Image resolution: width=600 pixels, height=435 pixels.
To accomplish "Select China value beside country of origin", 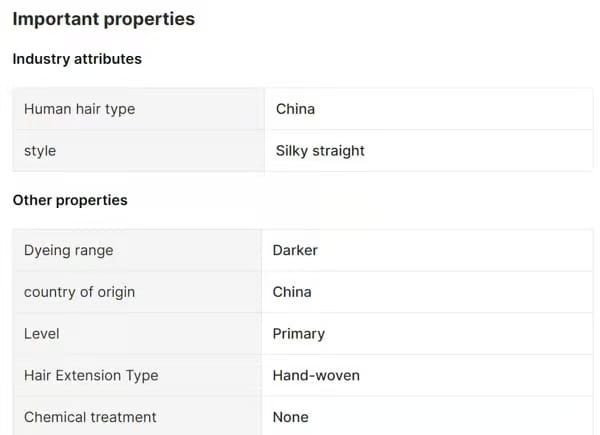I will [x=292, y=292].
